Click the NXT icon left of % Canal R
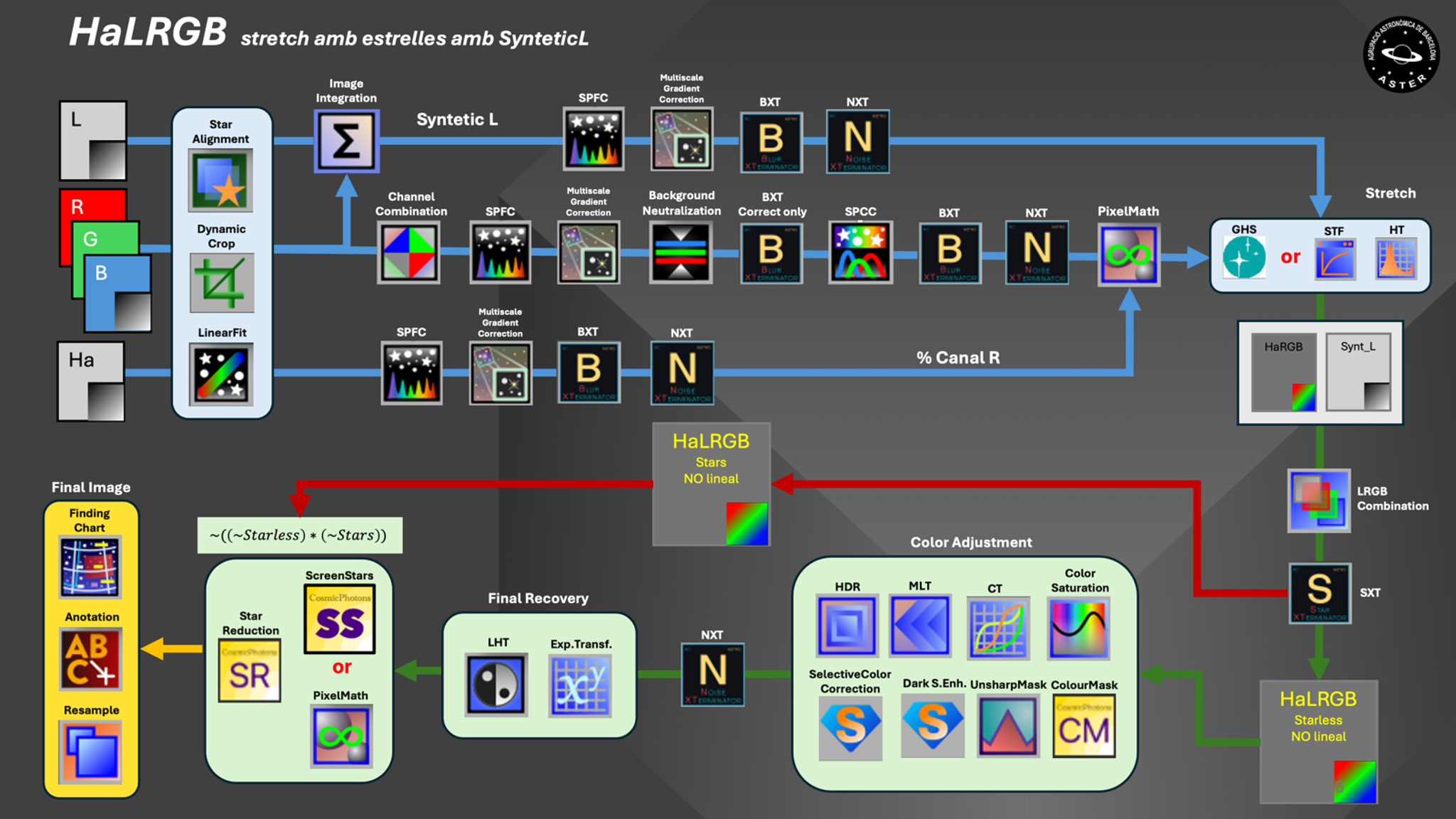 682,373
